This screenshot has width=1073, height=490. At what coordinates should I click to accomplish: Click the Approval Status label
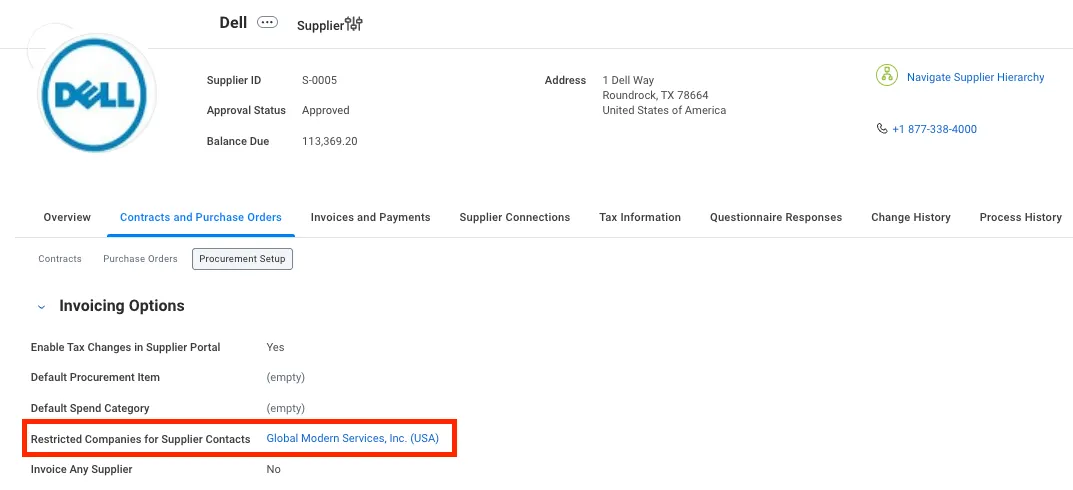click(246, 110)
